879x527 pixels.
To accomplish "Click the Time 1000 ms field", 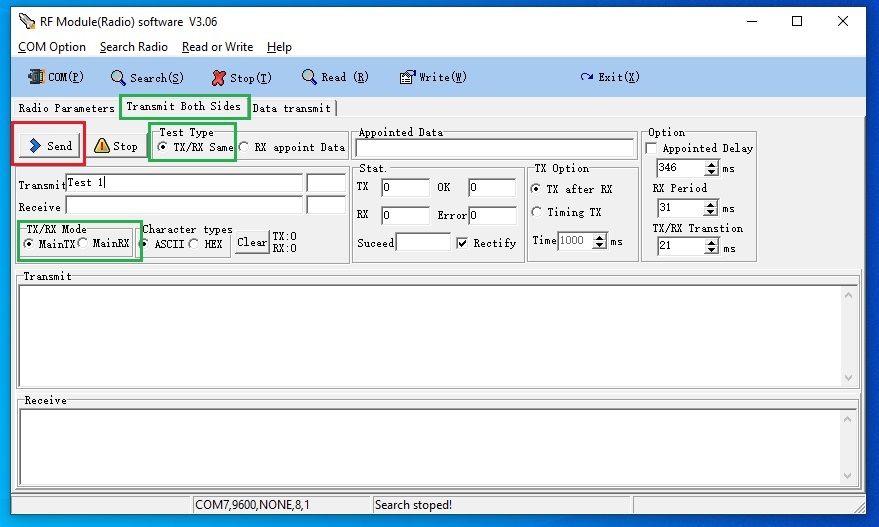I will [576, 241].
